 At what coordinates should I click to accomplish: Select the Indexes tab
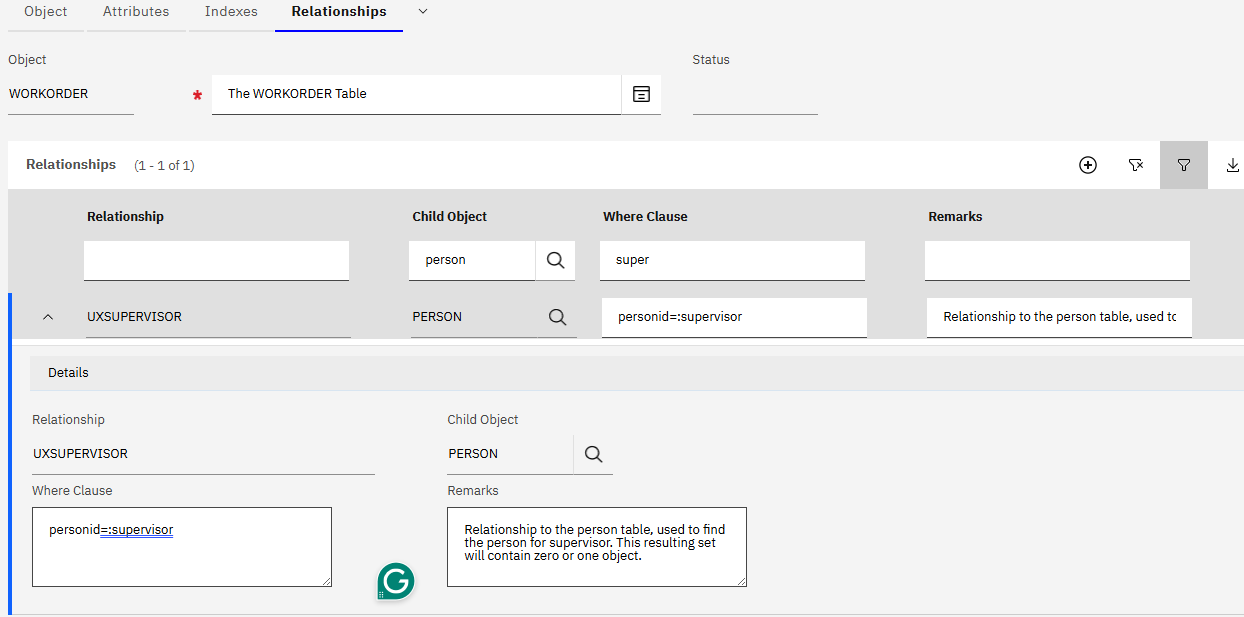(x=231, y=12)
